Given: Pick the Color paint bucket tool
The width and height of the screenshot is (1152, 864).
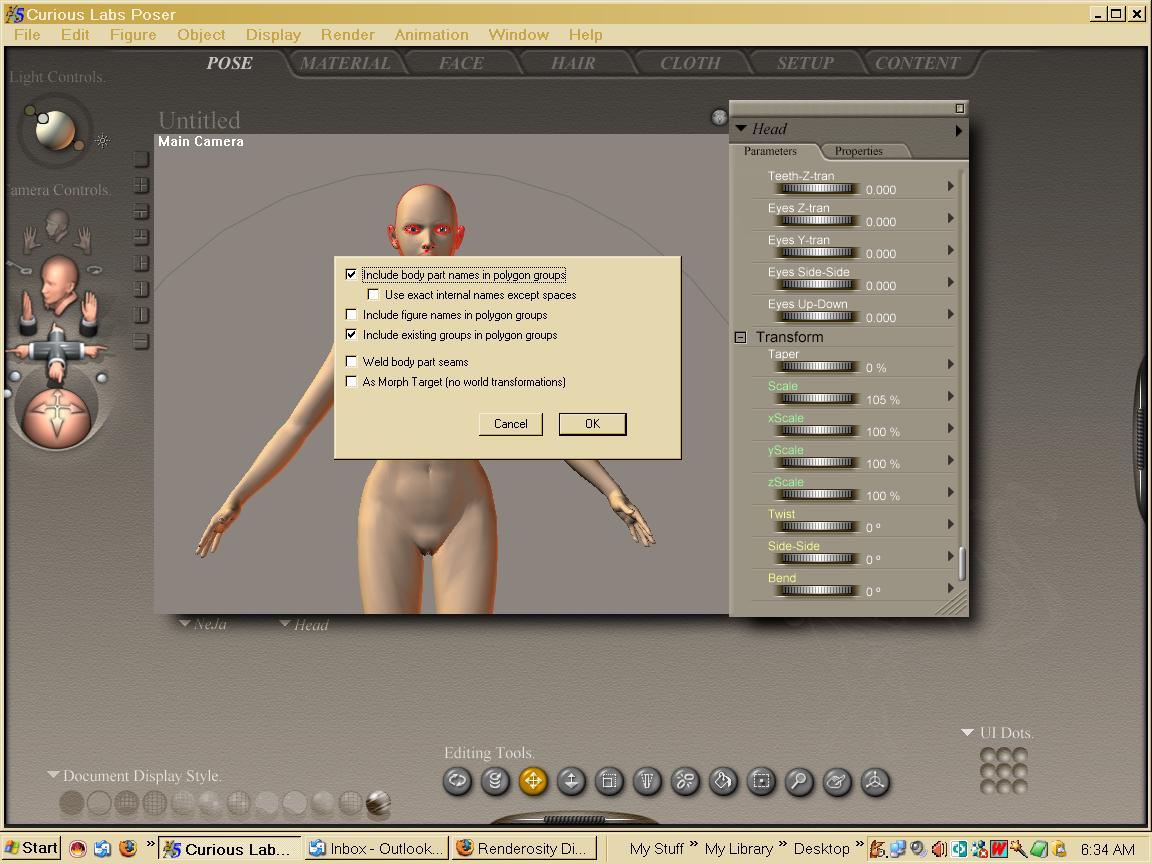Looking at the screenshot, I should coord(723,781).
